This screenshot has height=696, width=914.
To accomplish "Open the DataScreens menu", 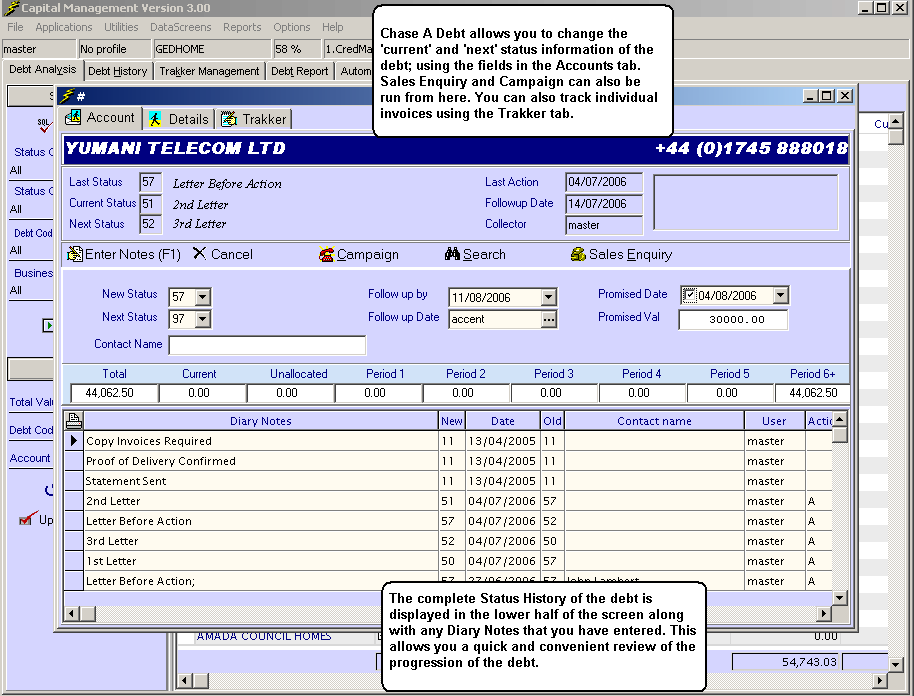I will point(180,27).
